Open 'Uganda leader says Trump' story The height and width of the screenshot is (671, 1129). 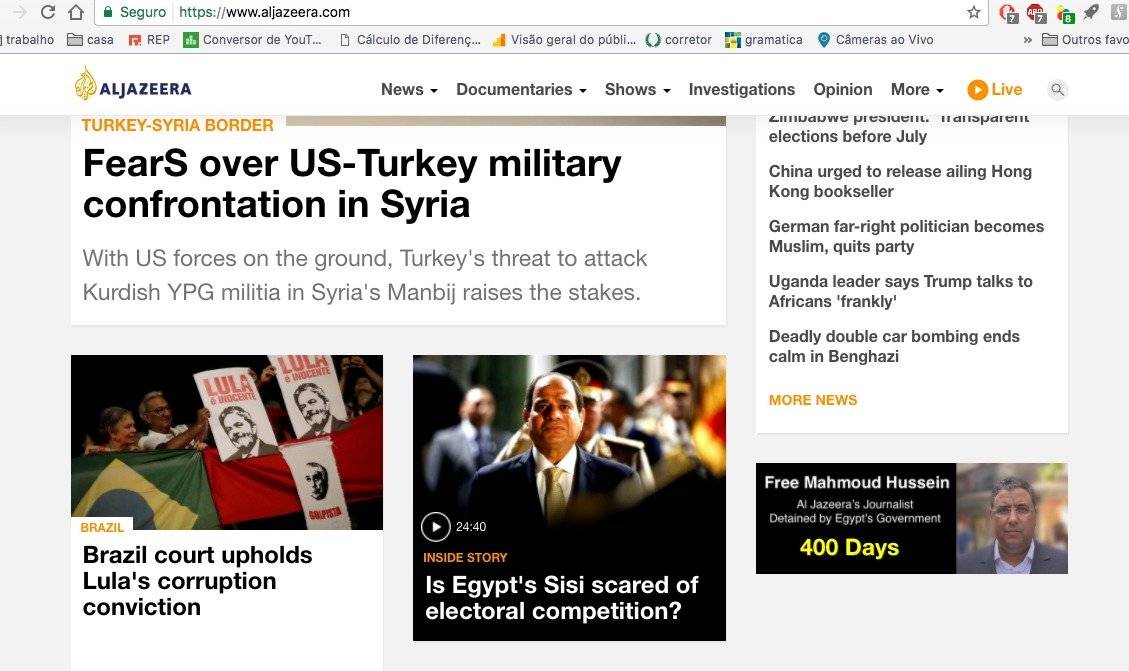(x=900, y=291)
